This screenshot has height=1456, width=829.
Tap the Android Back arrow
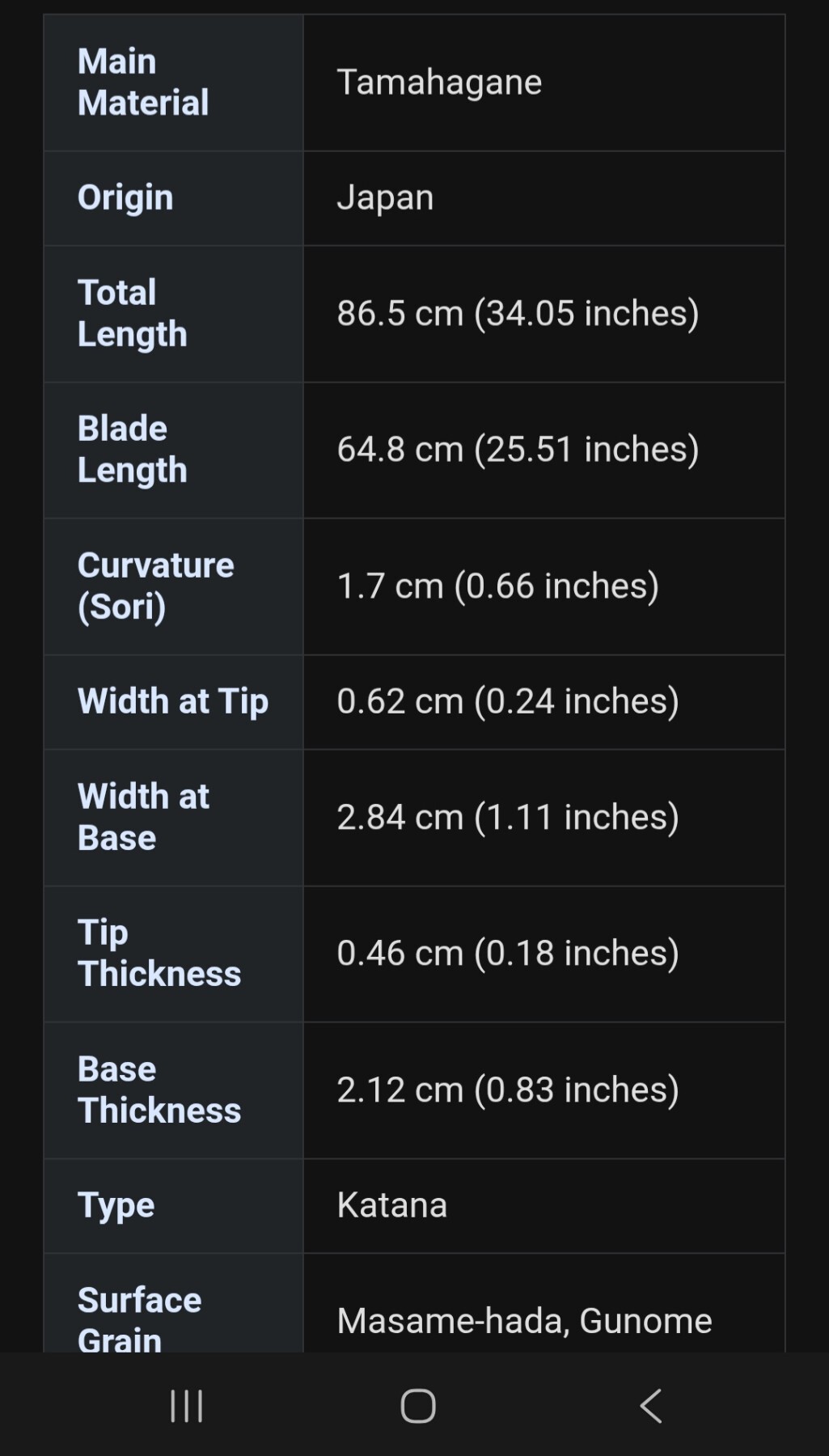pos(651,1406)
